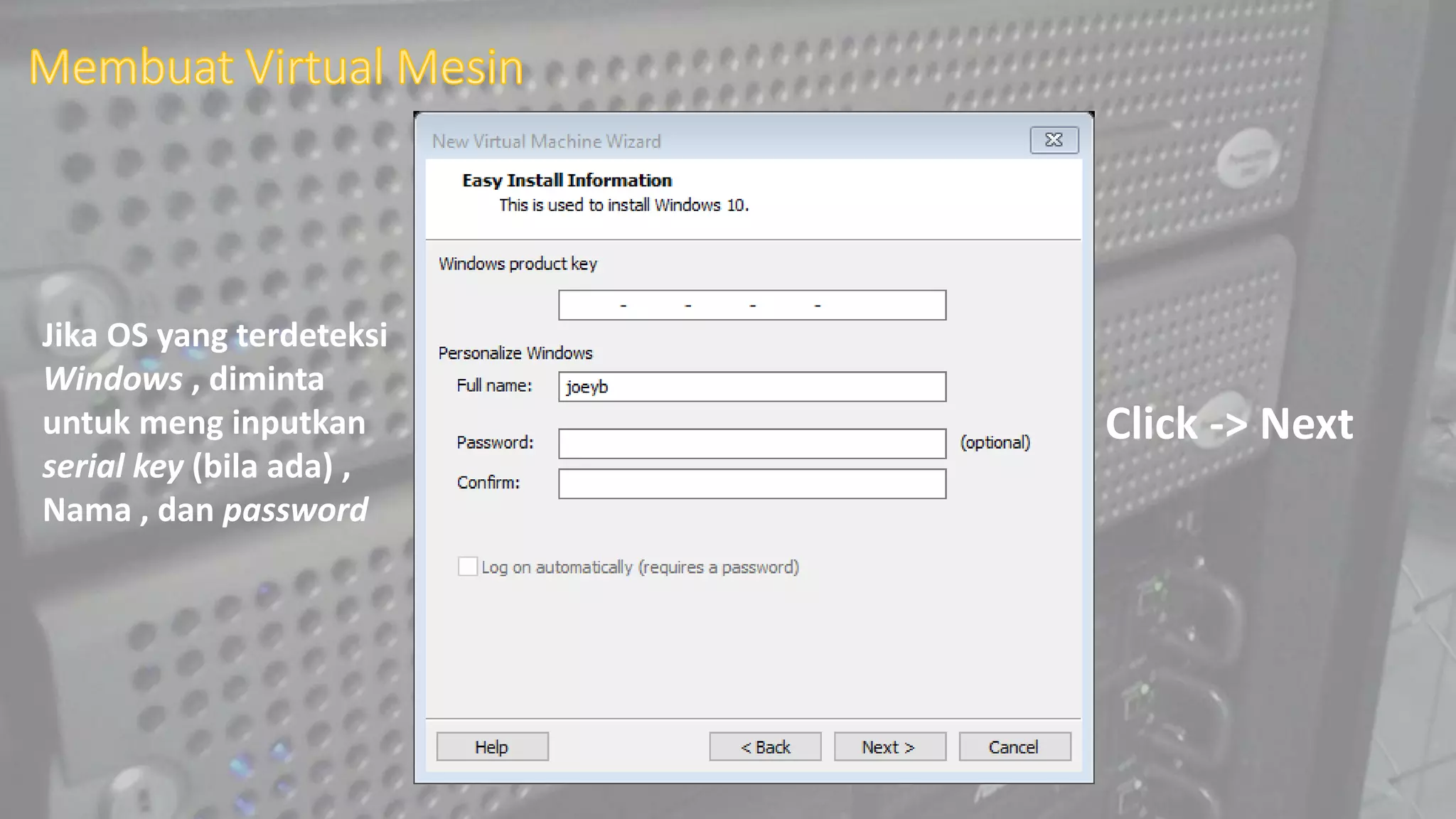This screenshot has height=819, width=1456.
Task: Proceed with the Next > button
Action: pos(890,746)
